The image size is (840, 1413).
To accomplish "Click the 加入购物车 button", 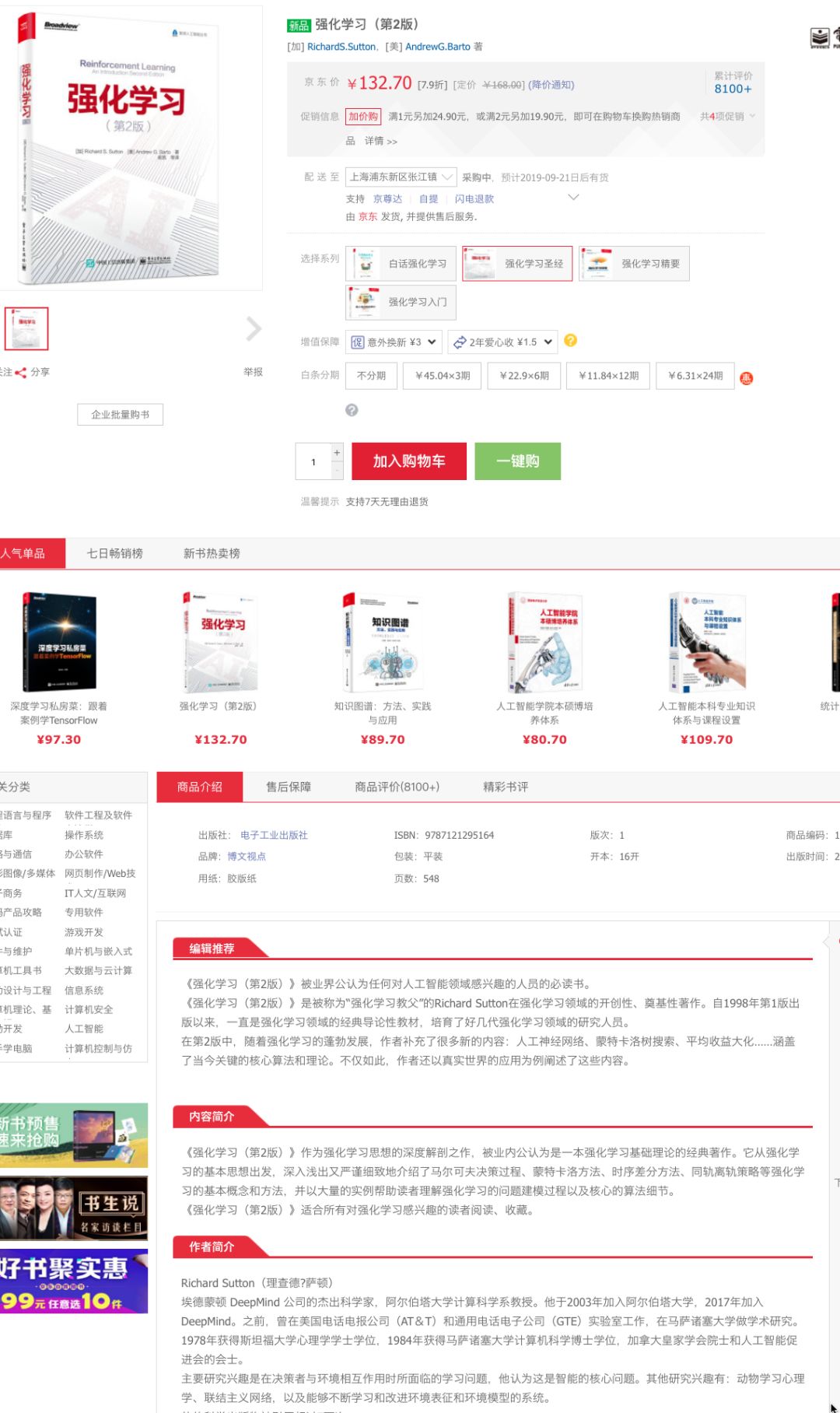I will point(409,461).
